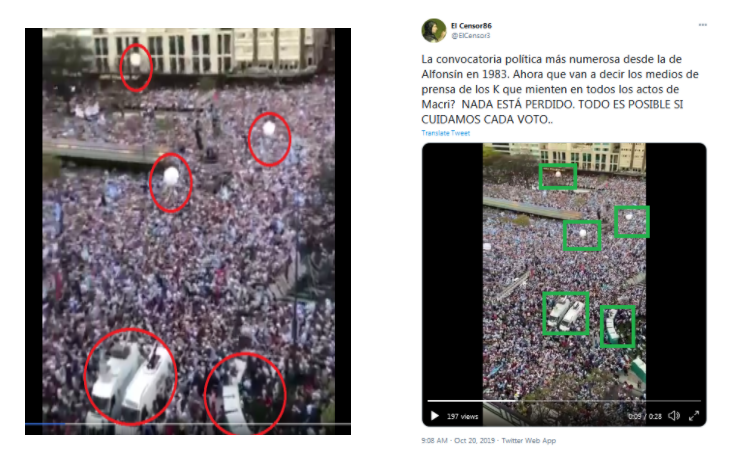755x466 pixels.
Task: Click the tweet text about Alfonsín en 1983
Action: point(560,89)
